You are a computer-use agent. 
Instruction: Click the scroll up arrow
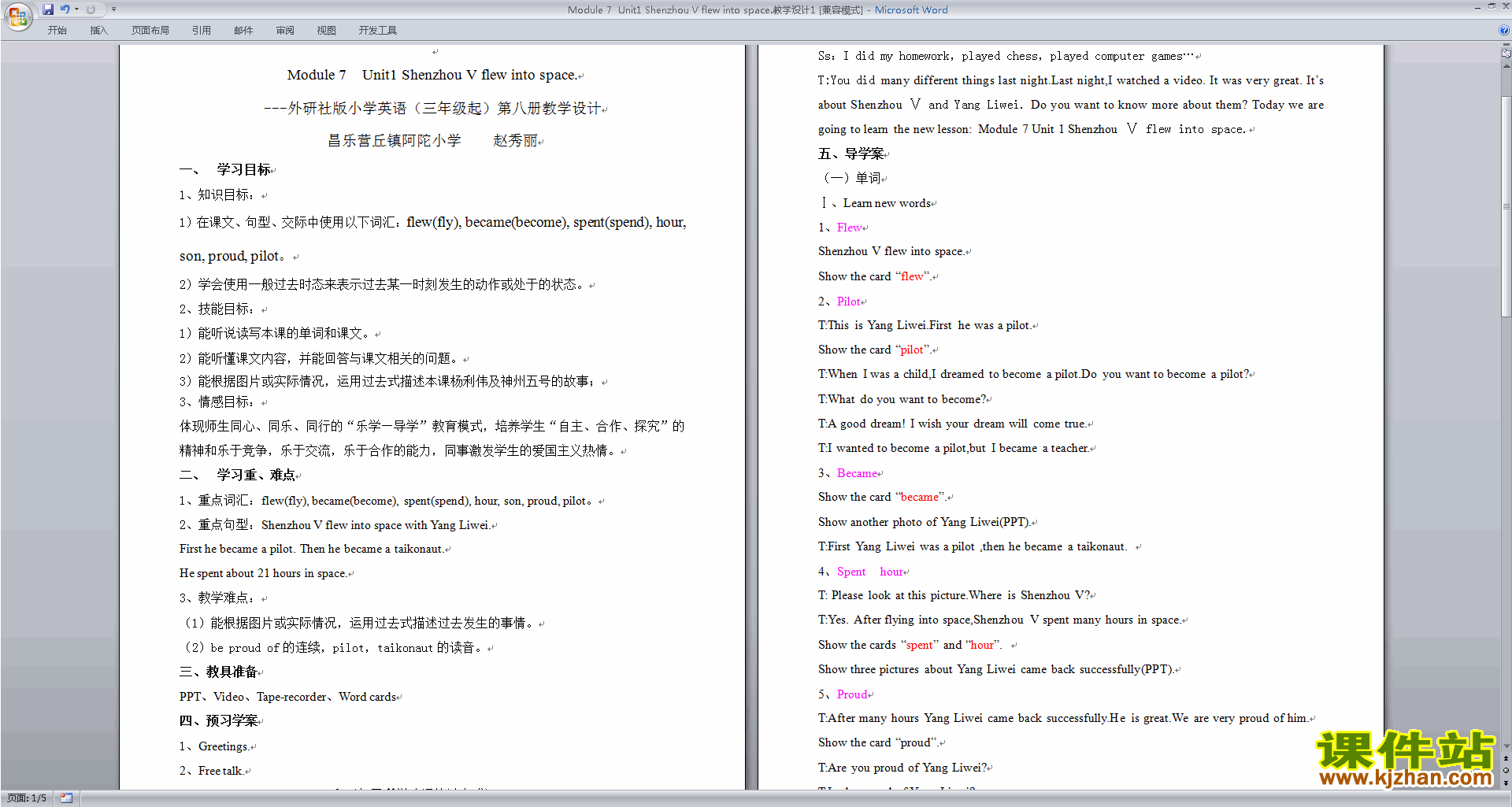pyautogui.click(x=1506, y=65)
